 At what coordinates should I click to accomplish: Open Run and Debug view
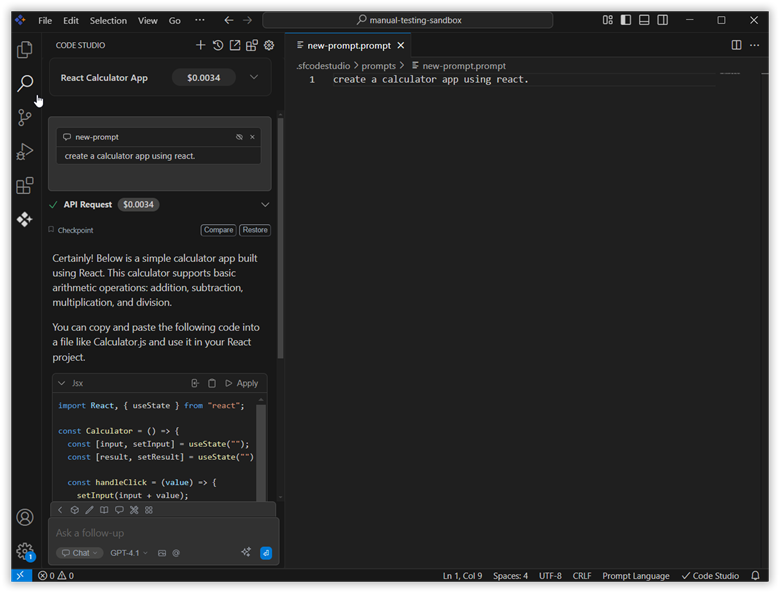point(25,152)
